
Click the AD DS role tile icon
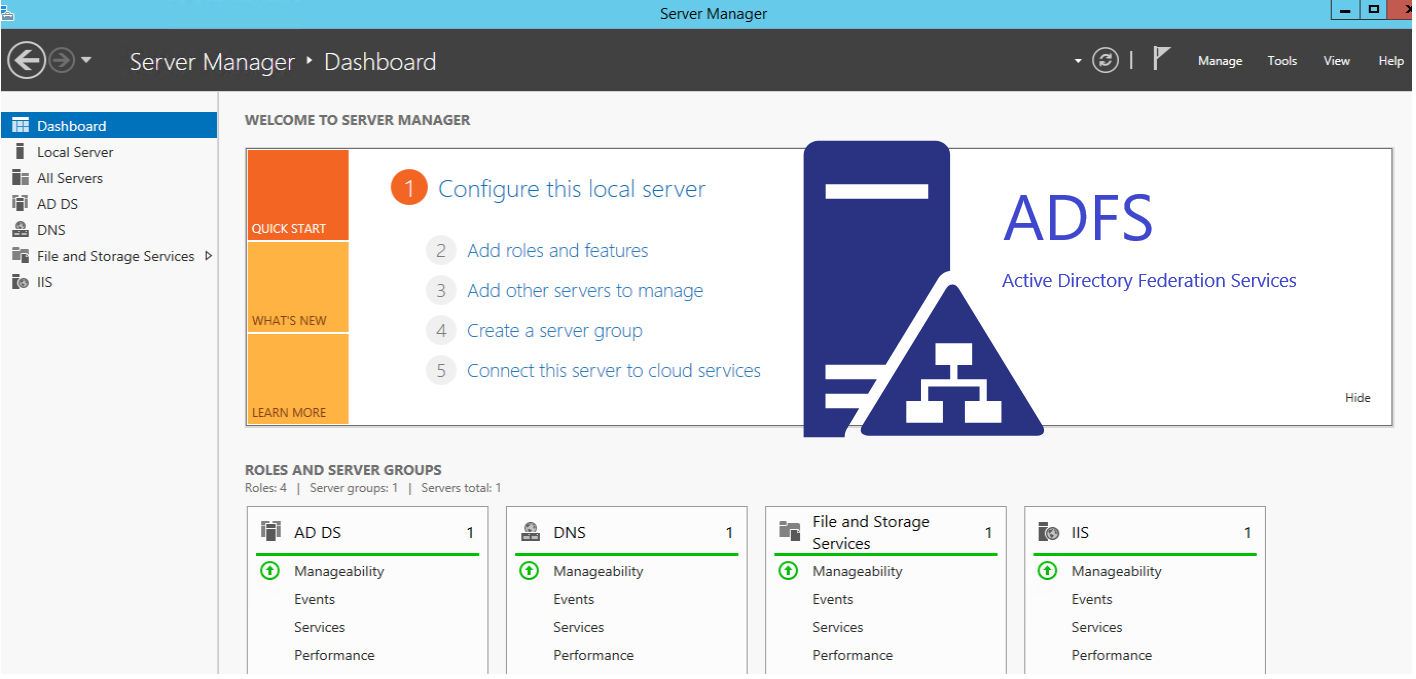(270, 532)
